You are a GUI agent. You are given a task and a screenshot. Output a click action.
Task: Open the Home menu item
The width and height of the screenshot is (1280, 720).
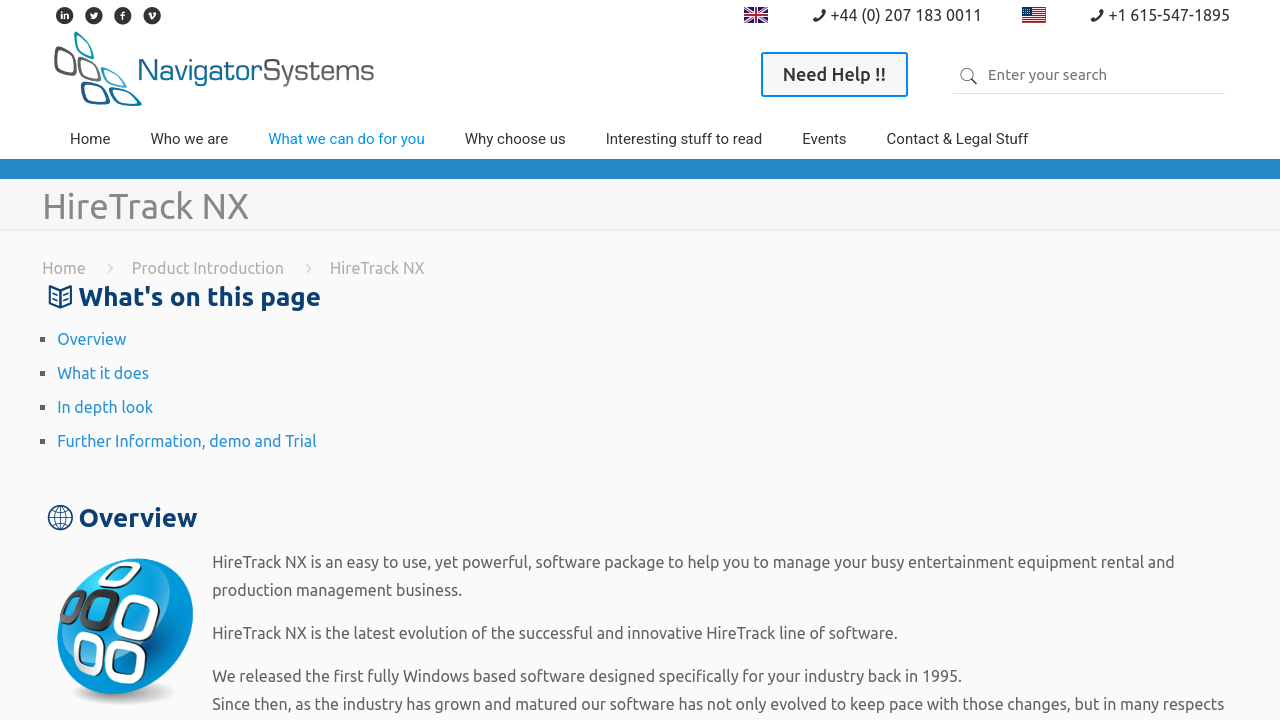coord(90,139)
